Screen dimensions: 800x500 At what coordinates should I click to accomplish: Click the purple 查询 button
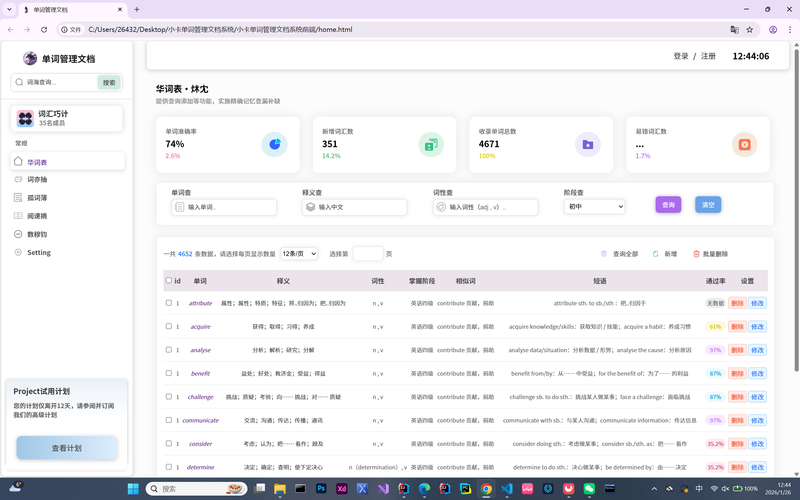[668, 204]
